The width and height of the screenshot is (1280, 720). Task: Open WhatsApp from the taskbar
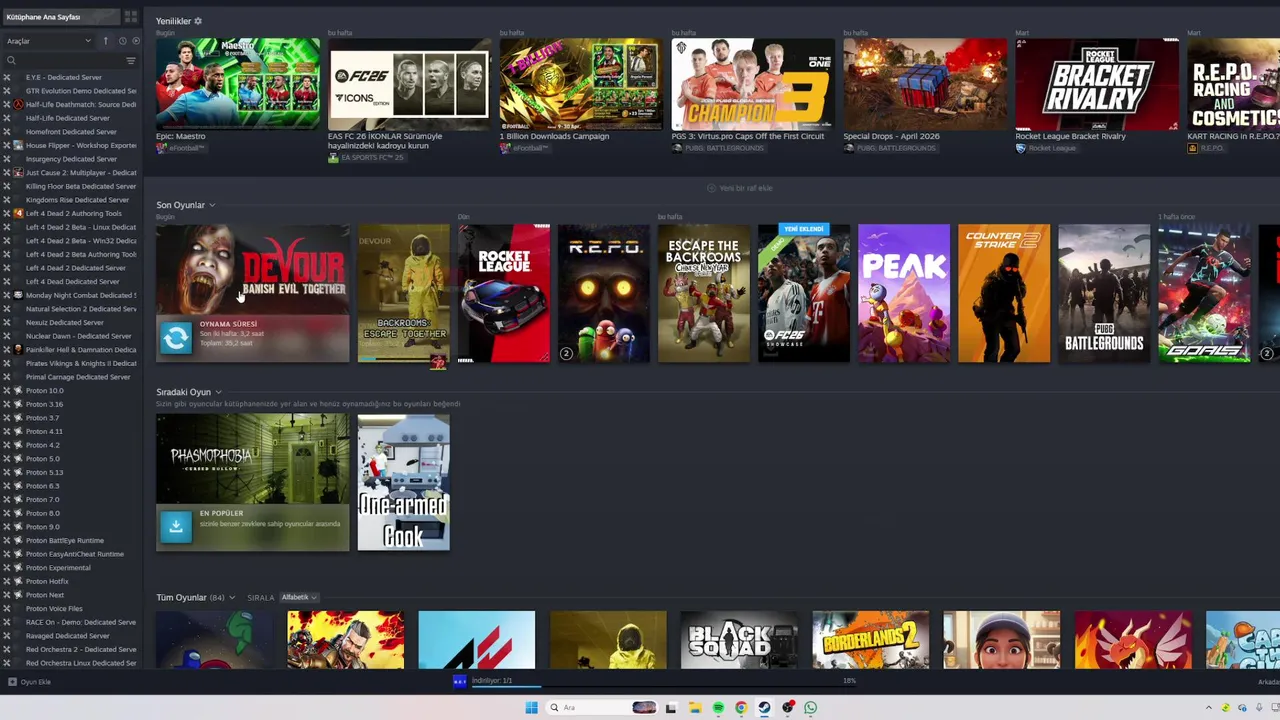[x=810, y=708]
